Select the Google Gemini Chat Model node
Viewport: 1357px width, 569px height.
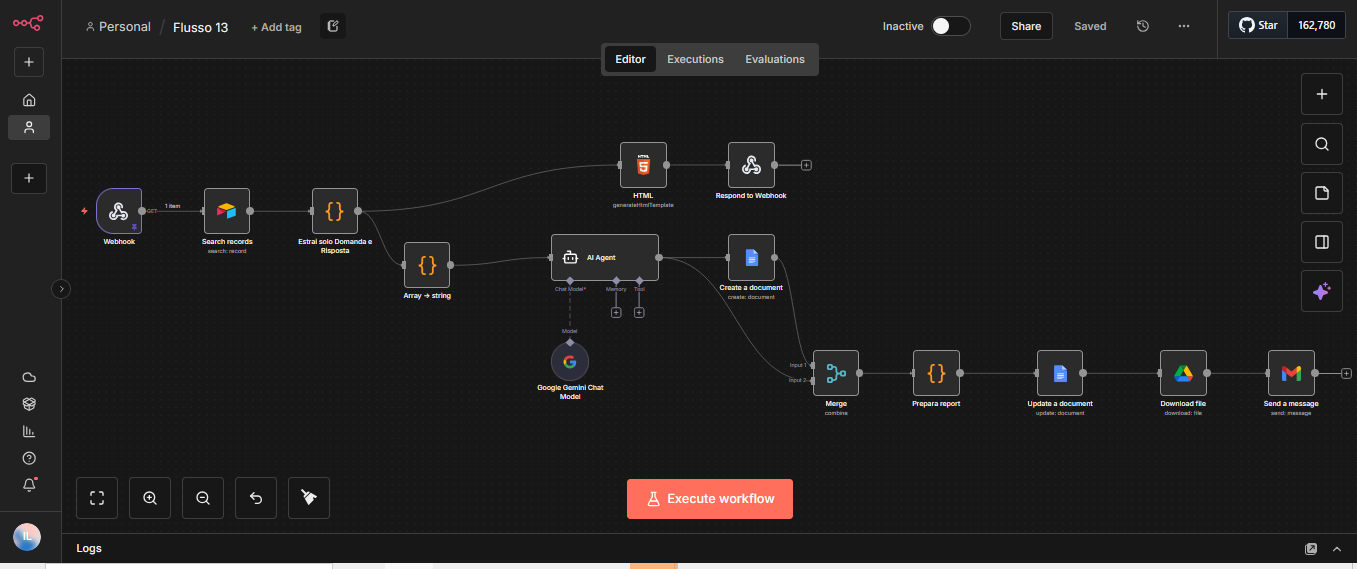click(x=570, y=362)
